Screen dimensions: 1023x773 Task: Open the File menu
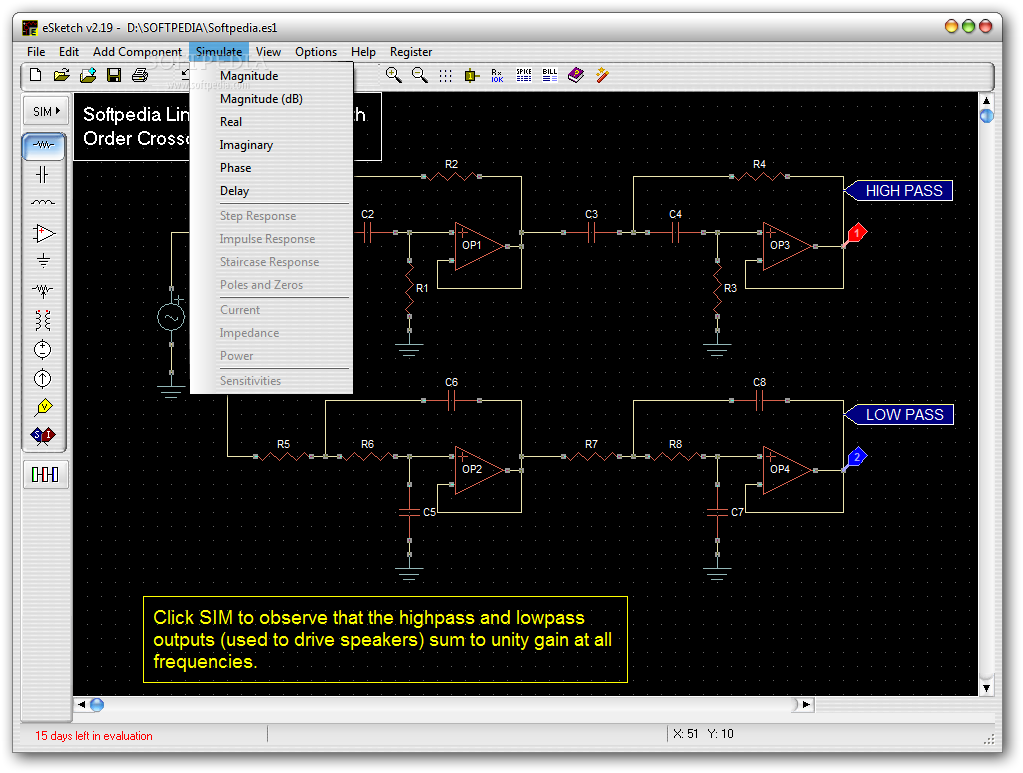pyautogui.click(x=36, y=52)
